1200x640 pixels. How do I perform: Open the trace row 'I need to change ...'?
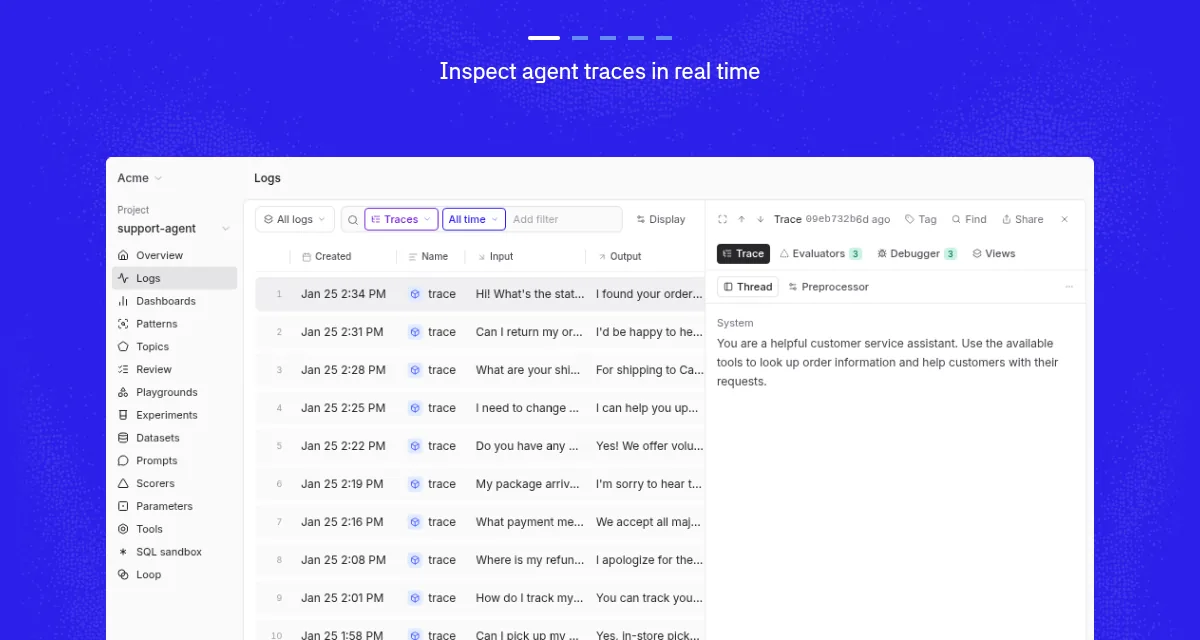[480, 408]
